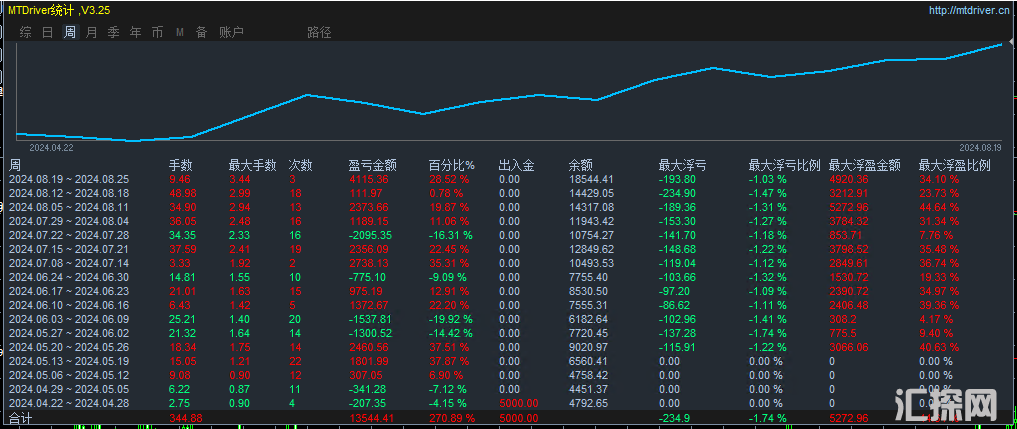The image size is (1017, 429).
Task: Click the 手数 column header
Action: point(180,165)
